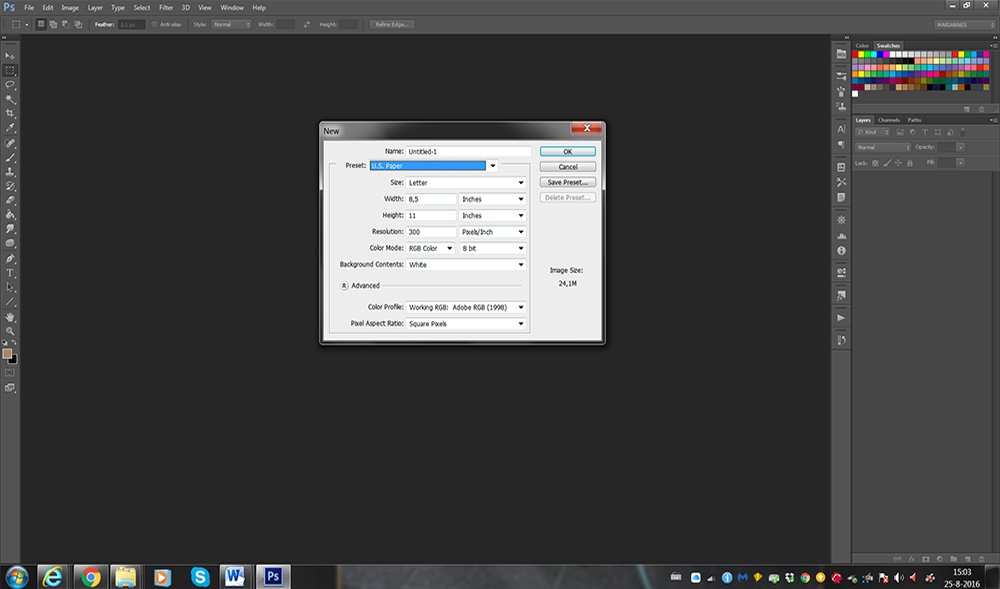Image resolution: width=1000 pixels, height=589 pixels.
Task: Switch to the Channels tab
Action: tap(888, 120)
